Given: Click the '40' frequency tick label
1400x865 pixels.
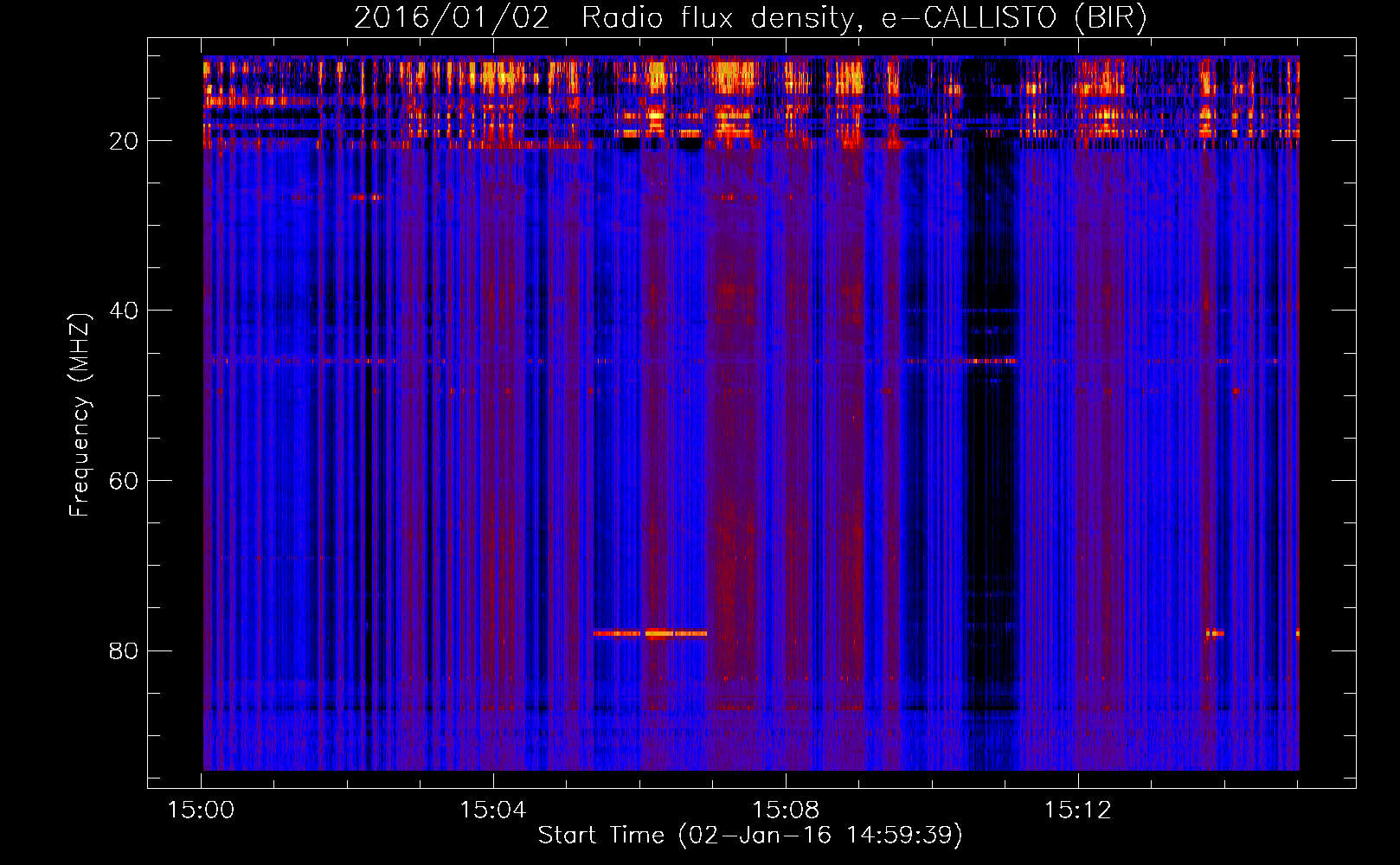Looking at the screenshot, I should (x=124, y=311).
